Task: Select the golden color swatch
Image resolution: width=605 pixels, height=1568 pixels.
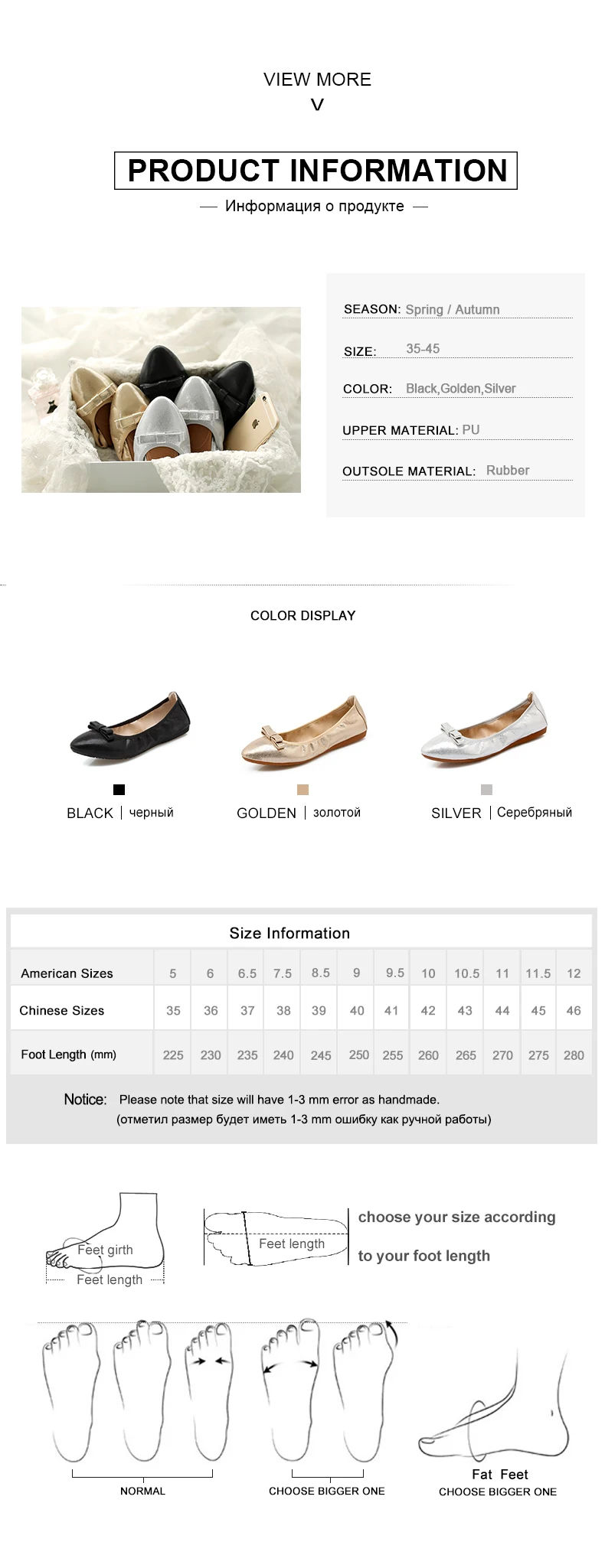Action: 302,790
